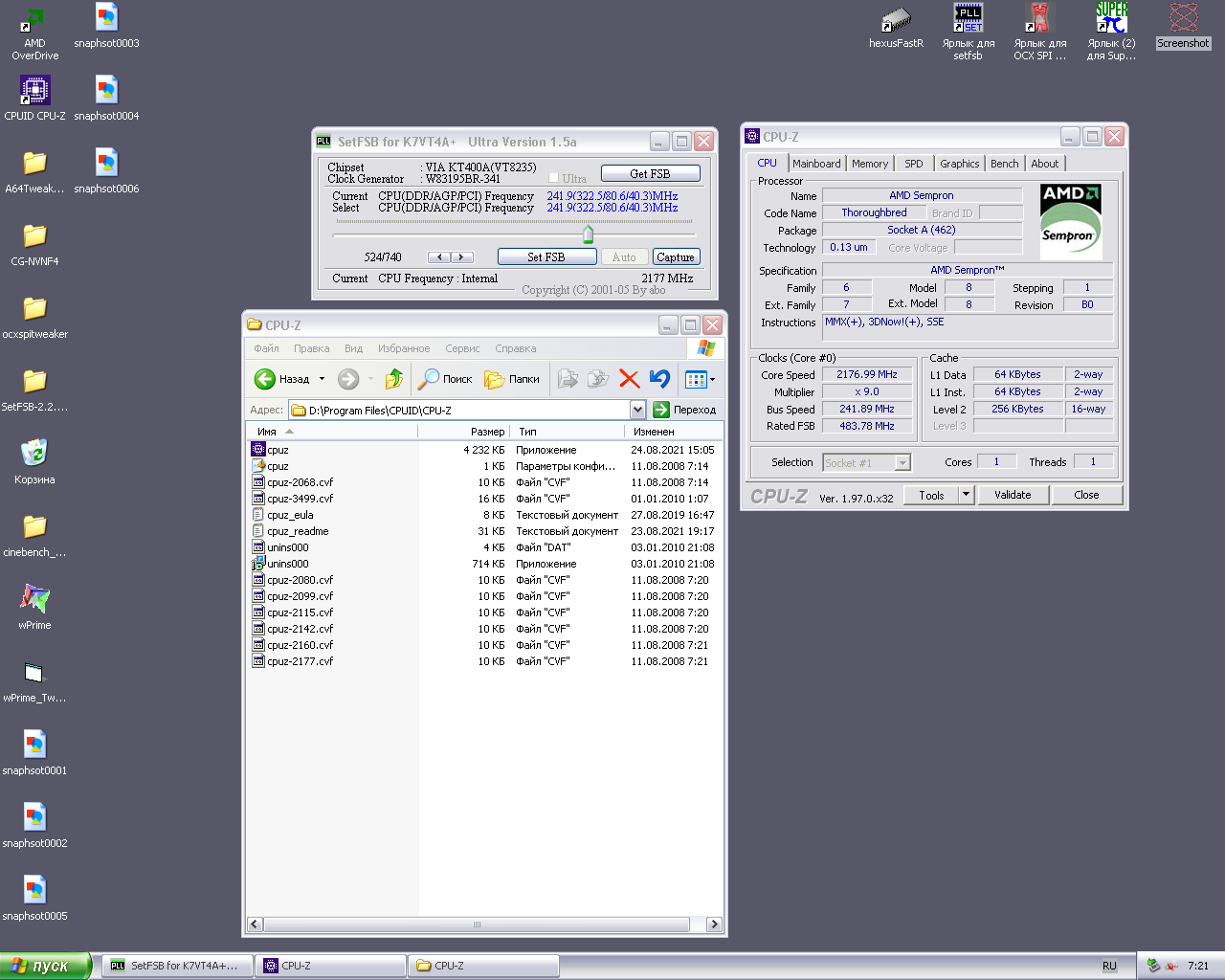The height and width of the screenshot is (980, 1225).
Task: Open the setfsb shortcut icon
Action: click(x=968, y=32)
